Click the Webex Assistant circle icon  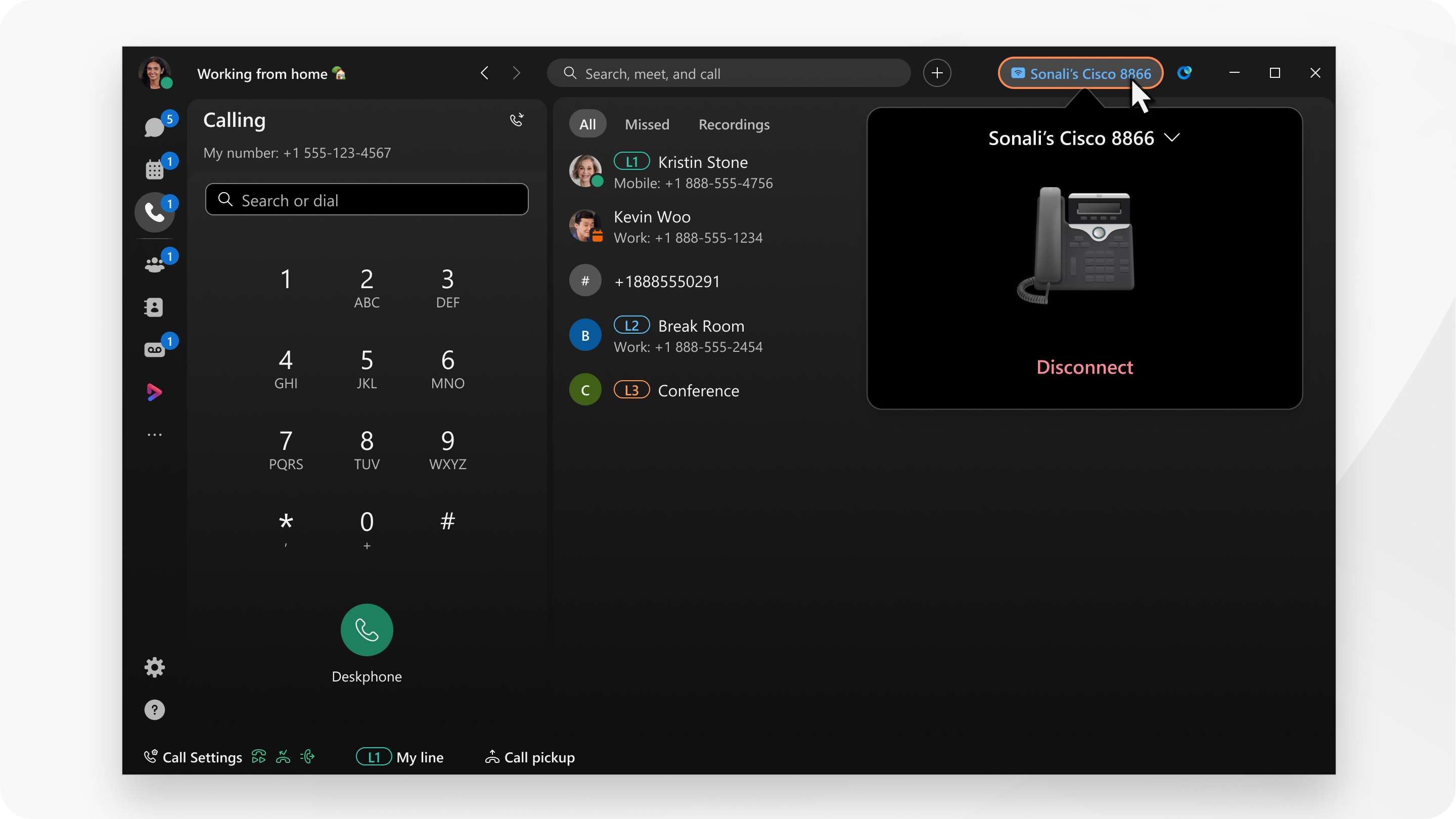pyautogui.click(x=1184, y=73)
